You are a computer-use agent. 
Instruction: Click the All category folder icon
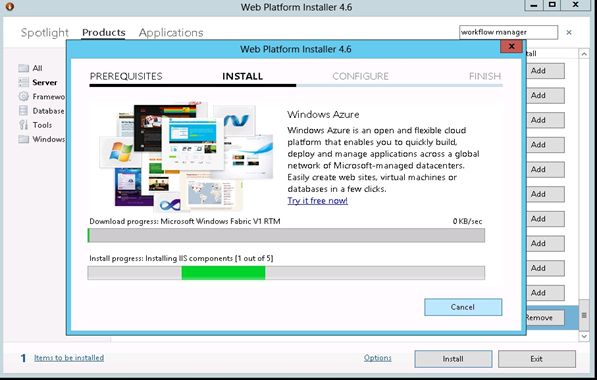tap(24, 68)
